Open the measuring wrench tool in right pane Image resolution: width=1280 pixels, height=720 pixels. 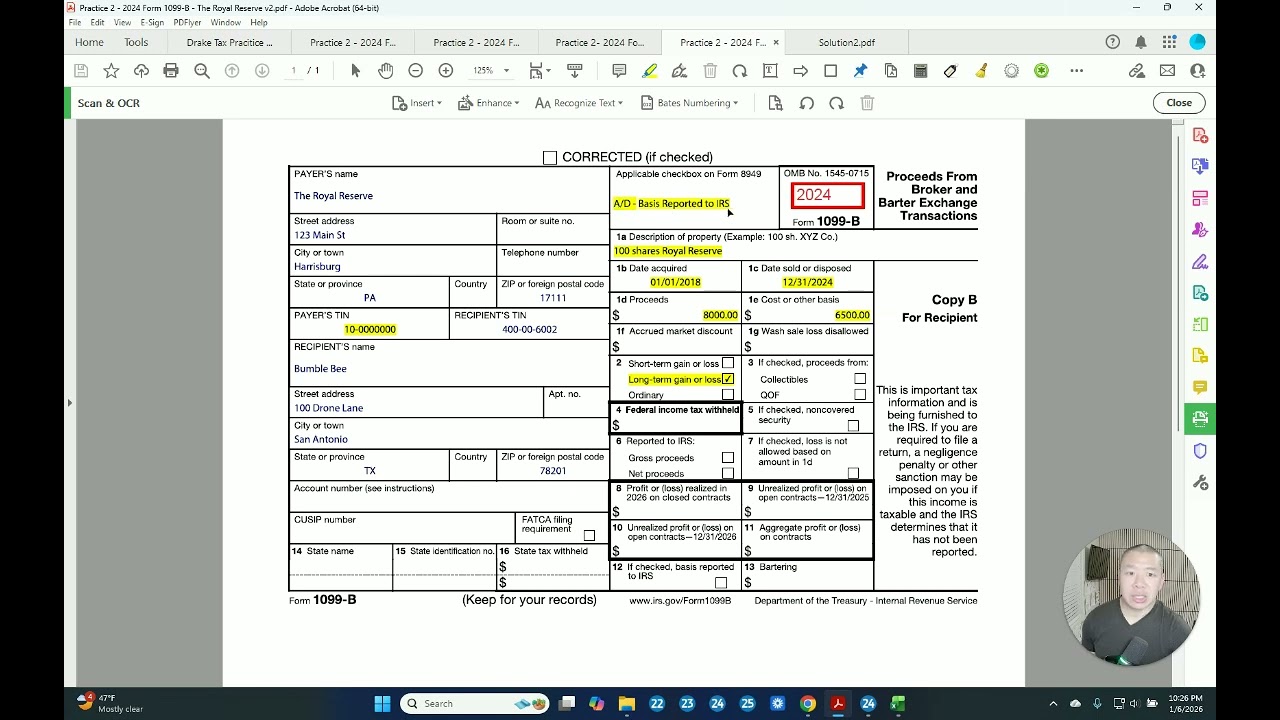[1200, 482]
